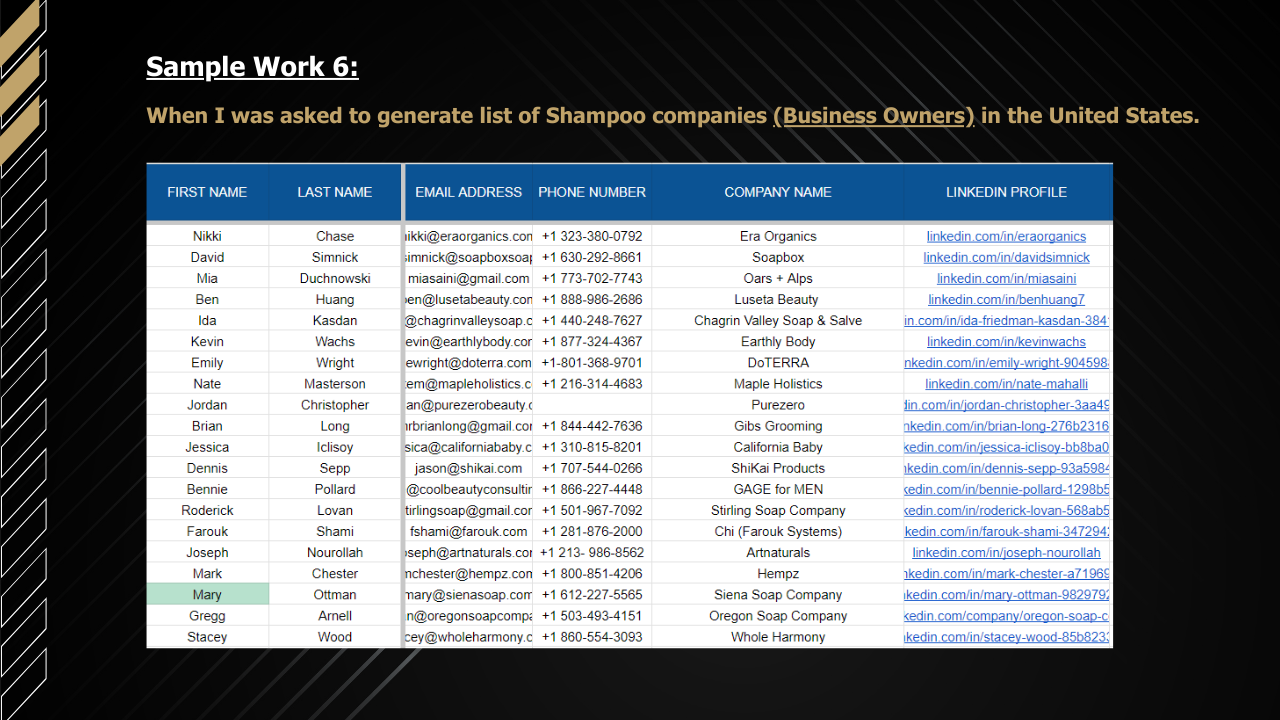Click the company cell "Purezero"
This screenshot has width=1280, height=720.
click(x=778, y=405)
